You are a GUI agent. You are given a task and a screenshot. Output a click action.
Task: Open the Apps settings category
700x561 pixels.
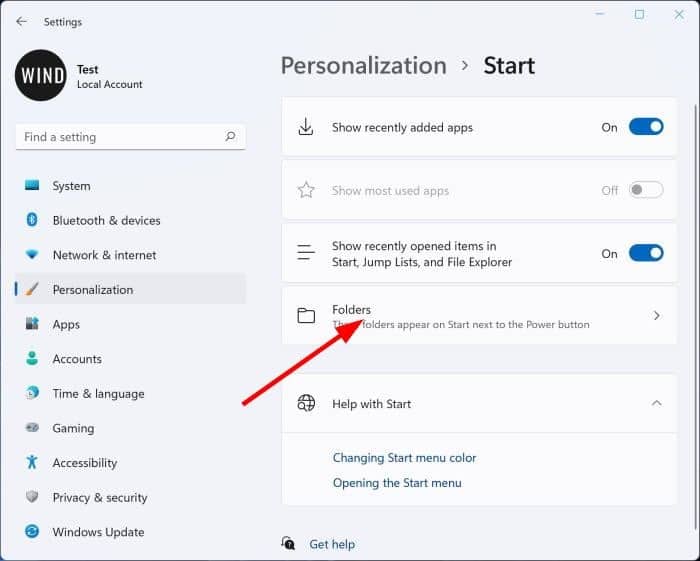pos(130,324)
